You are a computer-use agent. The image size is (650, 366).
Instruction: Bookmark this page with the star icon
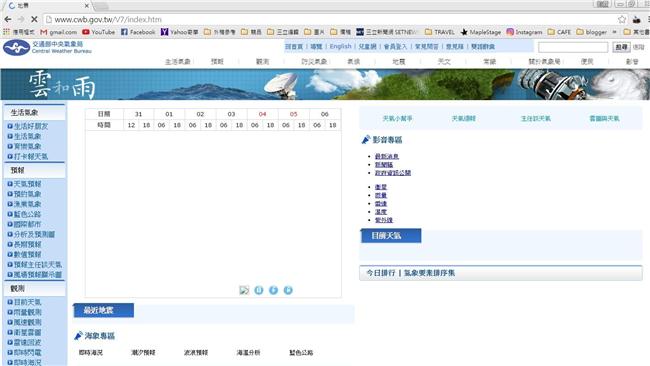tap(622, 19)
